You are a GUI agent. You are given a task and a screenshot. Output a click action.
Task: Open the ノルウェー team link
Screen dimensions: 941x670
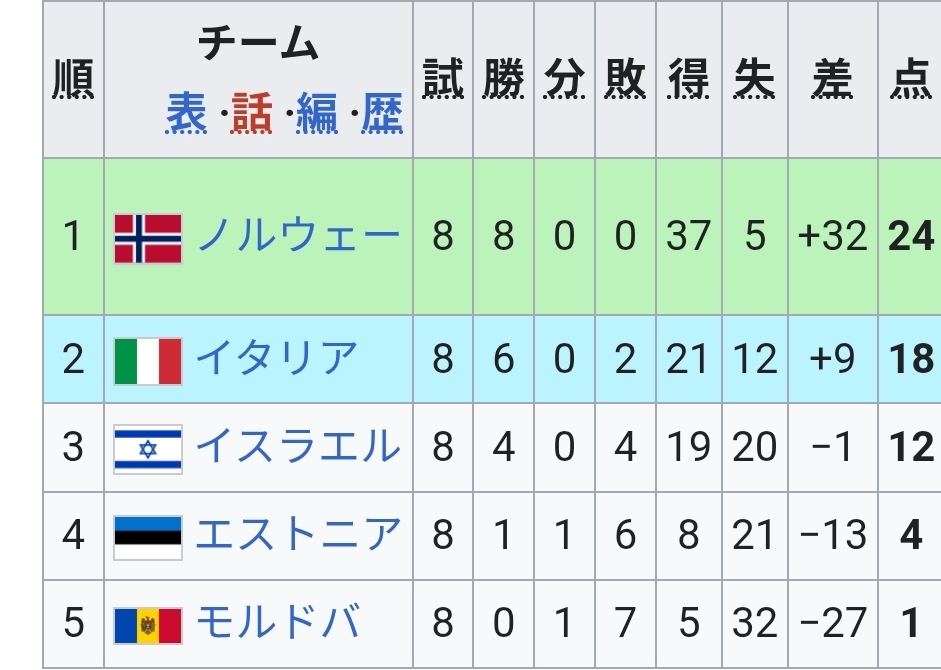pyautogui.click(x=298, y=235)
